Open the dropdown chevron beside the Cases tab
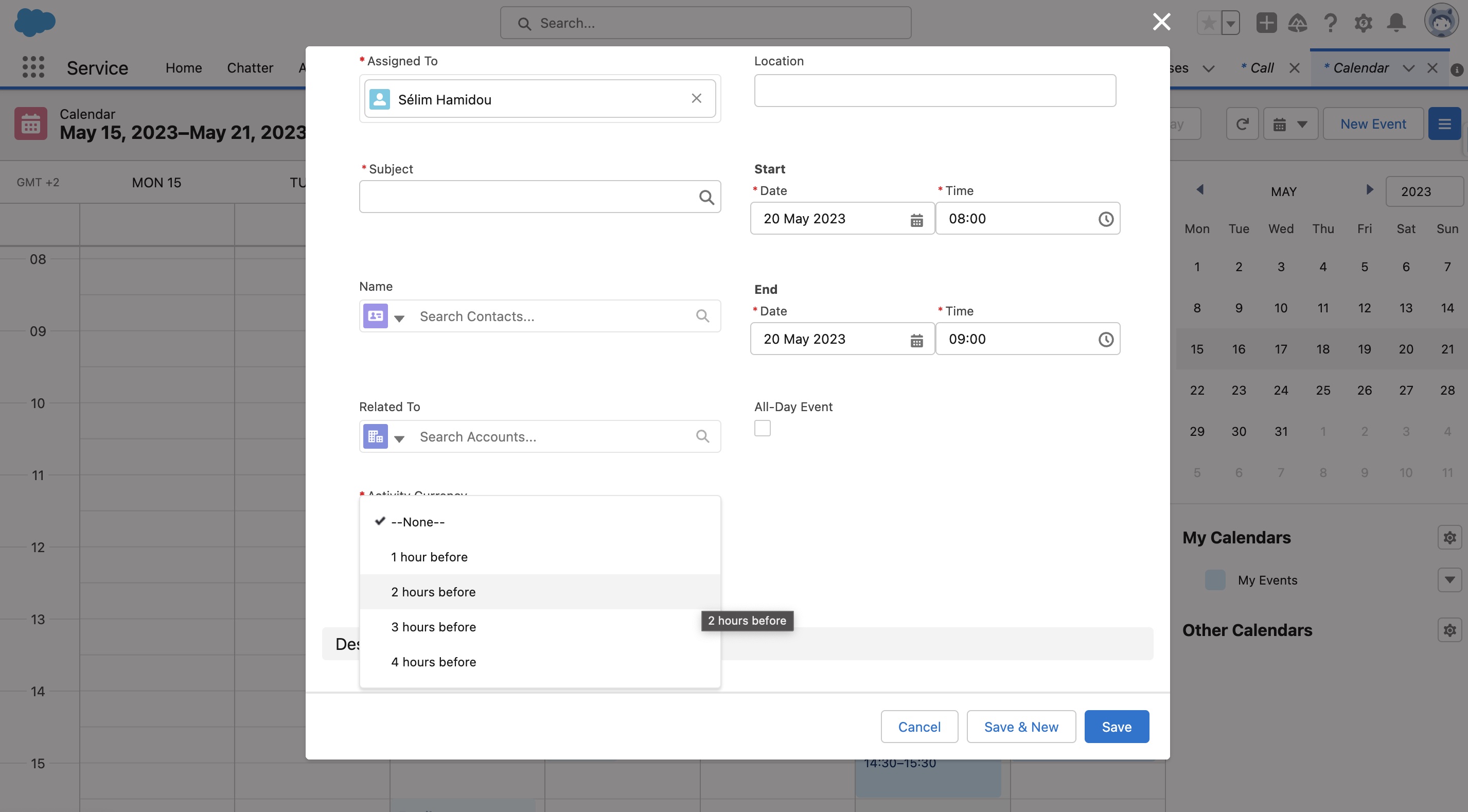 pyautogui.click(x=1208, y=68)
